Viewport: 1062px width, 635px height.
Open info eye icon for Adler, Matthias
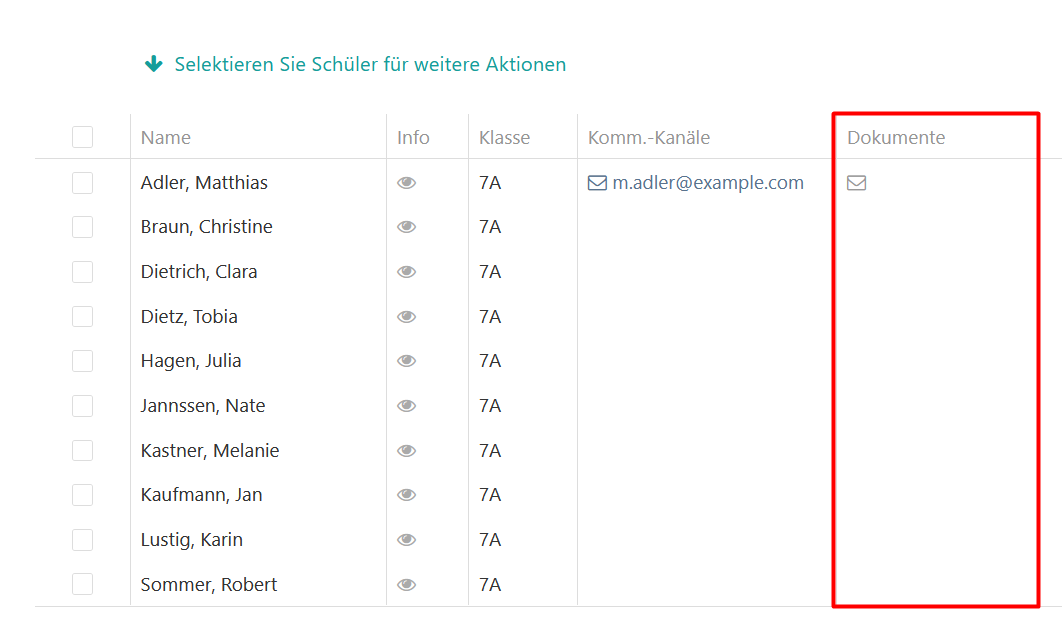pyautogui.click(x=406, y=183)
